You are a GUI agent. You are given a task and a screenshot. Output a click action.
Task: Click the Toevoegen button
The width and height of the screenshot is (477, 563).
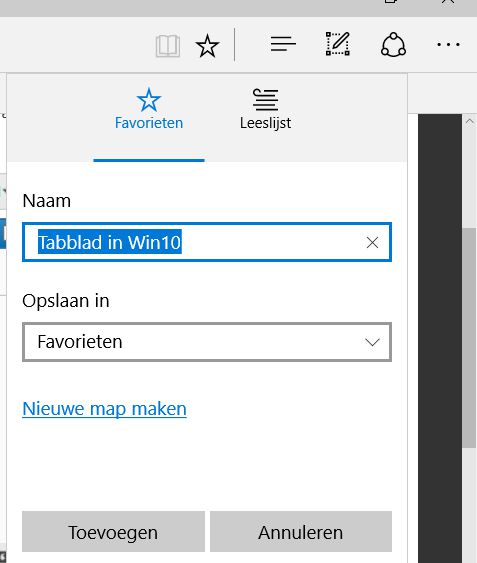pyautogui.click(x=114, y=532)
